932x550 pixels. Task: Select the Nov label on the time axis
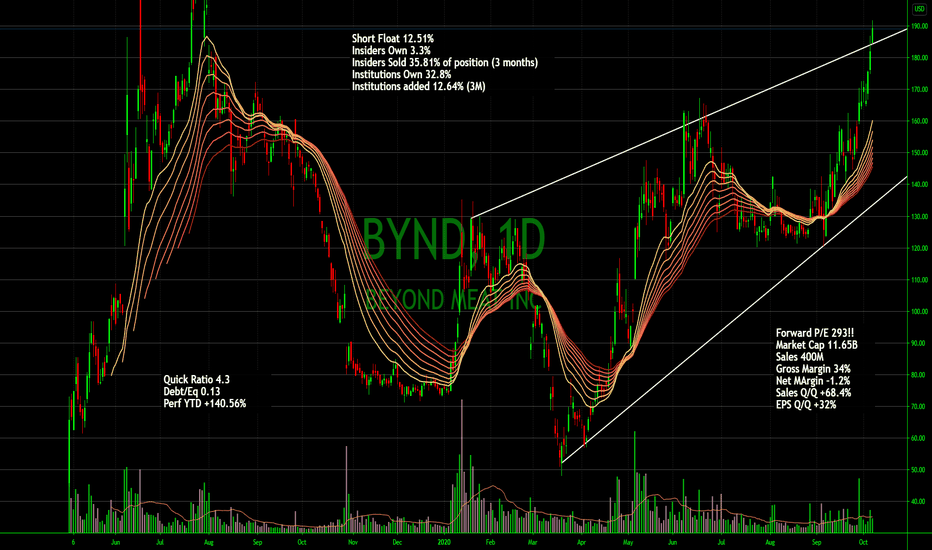[x=352, y=542]
